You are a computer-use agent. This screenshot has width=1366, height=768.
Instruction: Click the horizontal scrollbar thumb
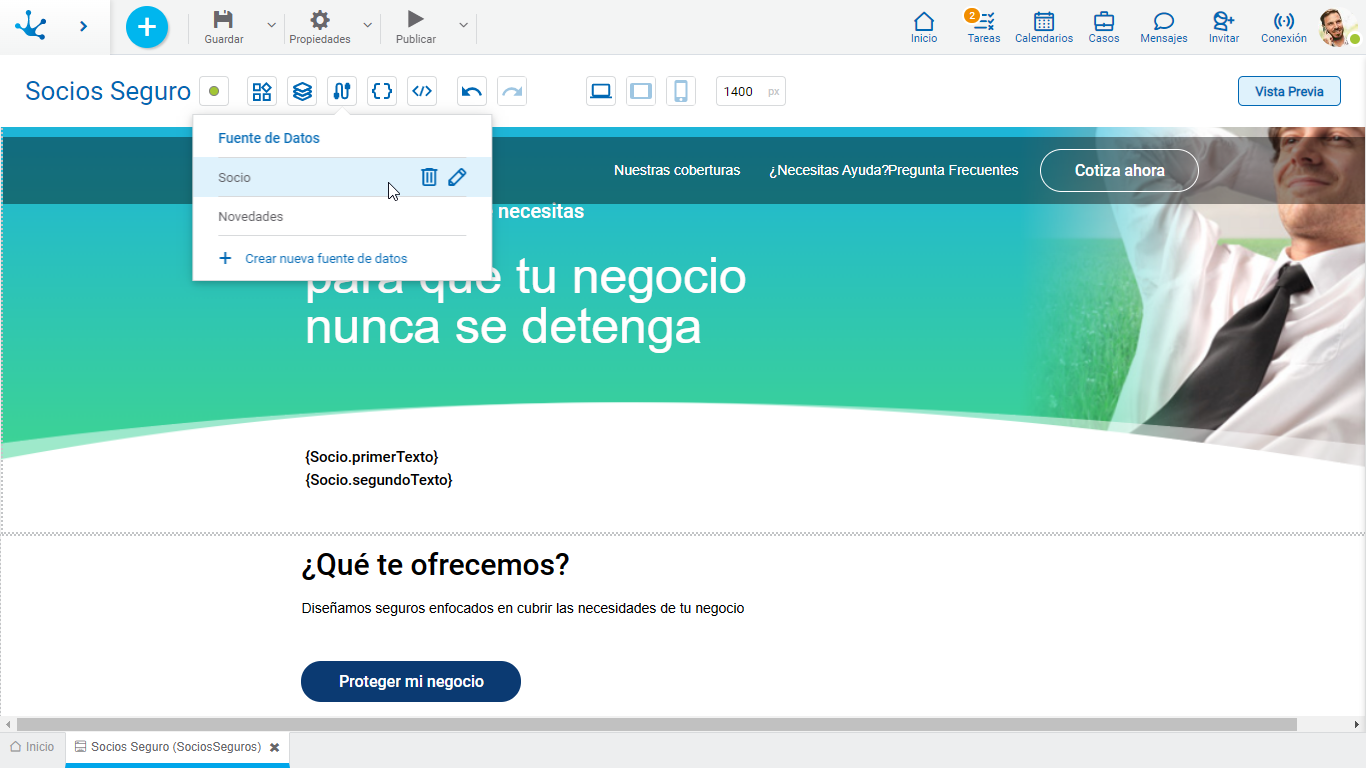click(x=656, y=724)
